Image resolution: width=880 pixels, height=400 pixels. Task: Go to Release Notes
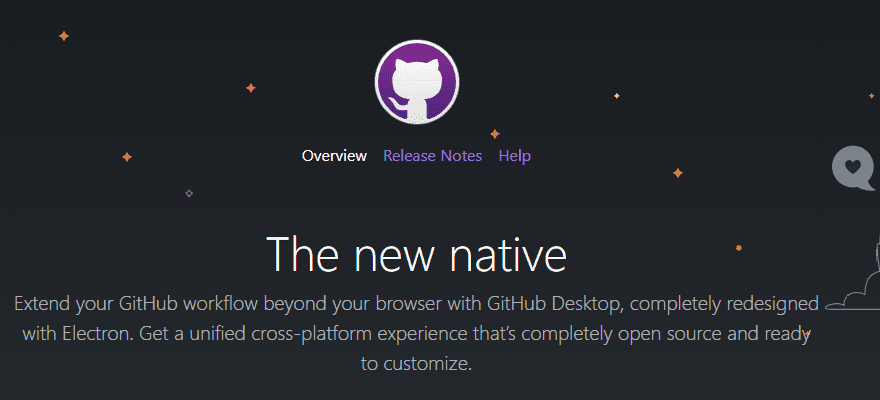pyautogui.click(x=432, y=156)
